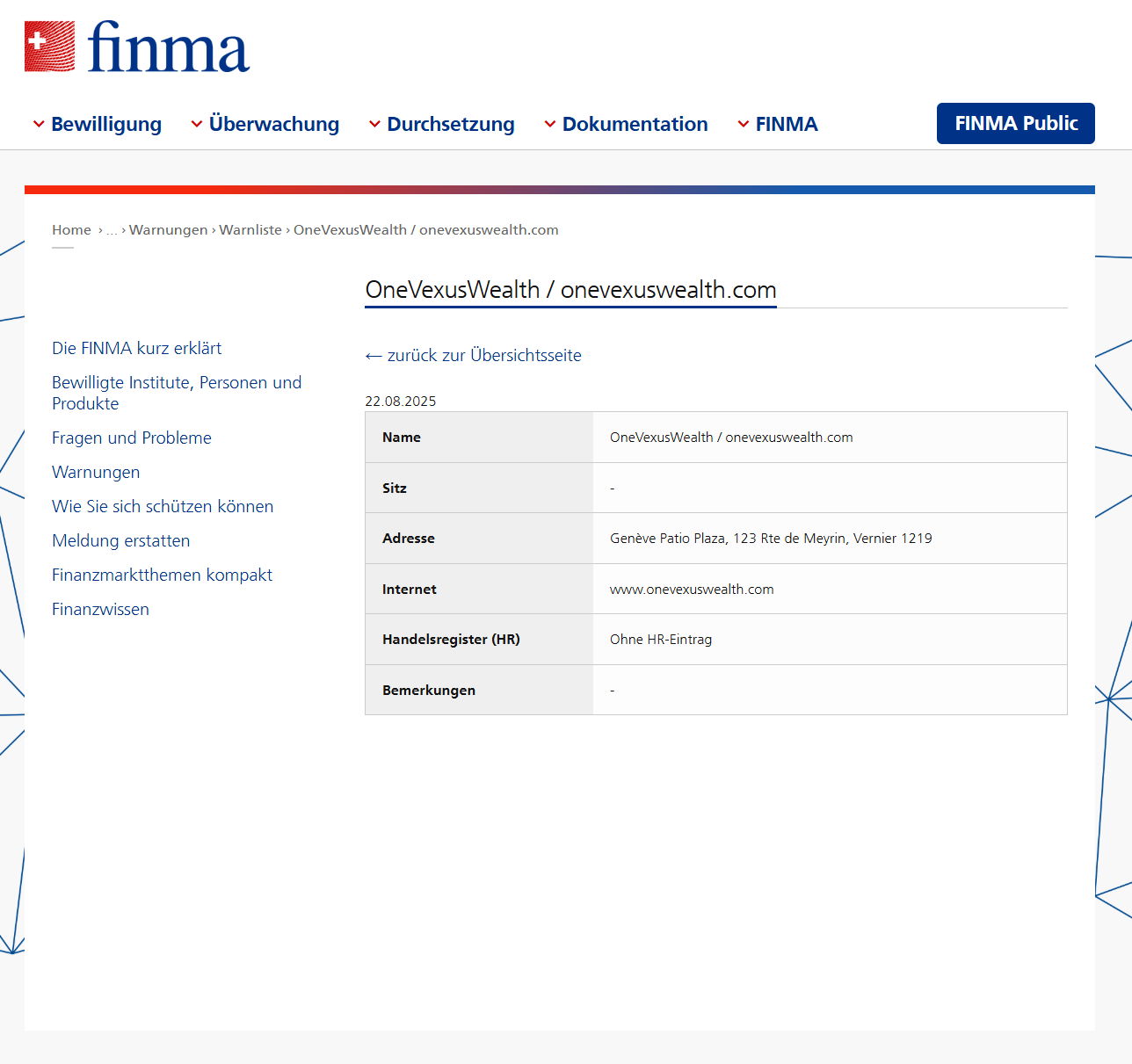Expand the FINMA menu chevron
Viewport: 1132px width, 1064px height.
pos(744,124)
